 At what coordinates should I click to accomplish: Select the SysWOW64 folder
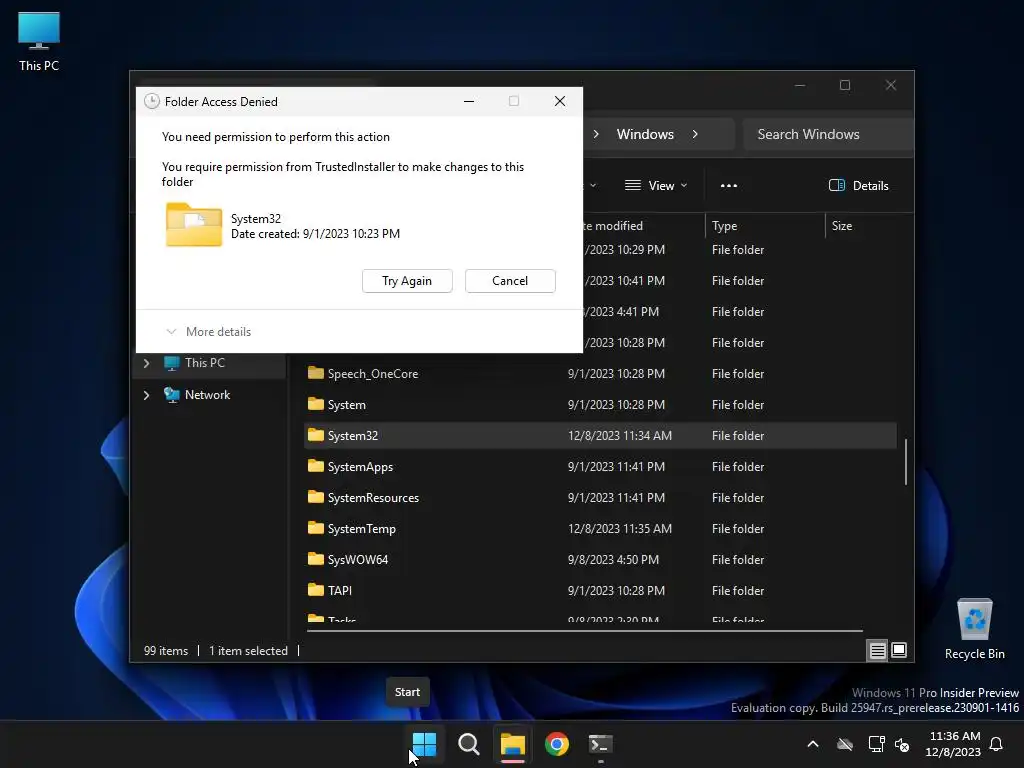click(x=600, y=560)
